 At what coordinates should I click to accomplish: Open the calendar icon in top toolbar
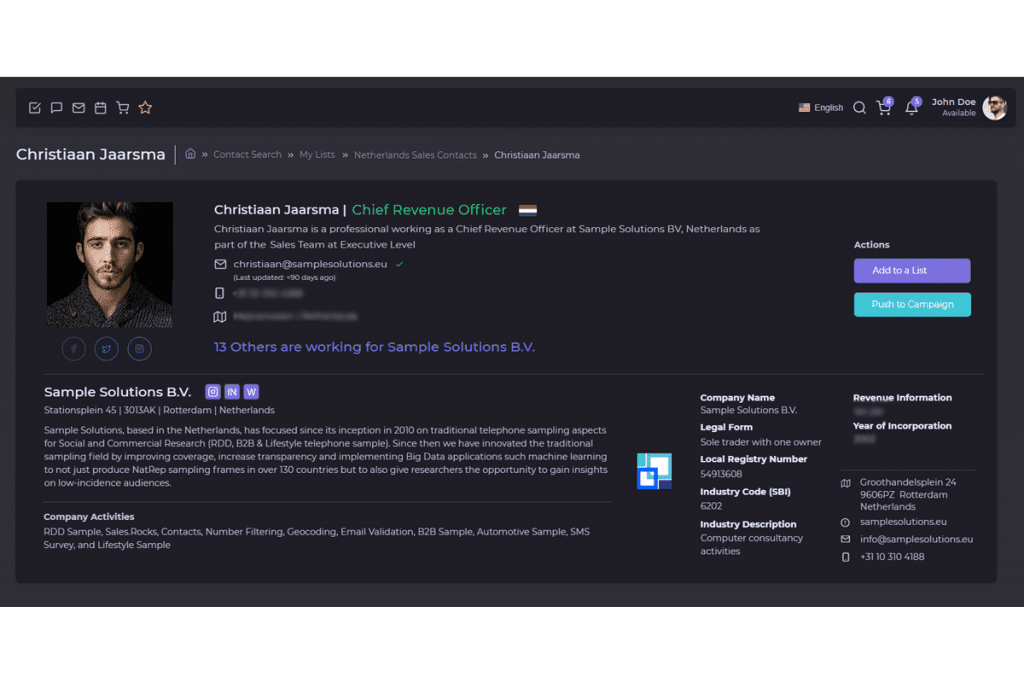click(x=101, y=108)
